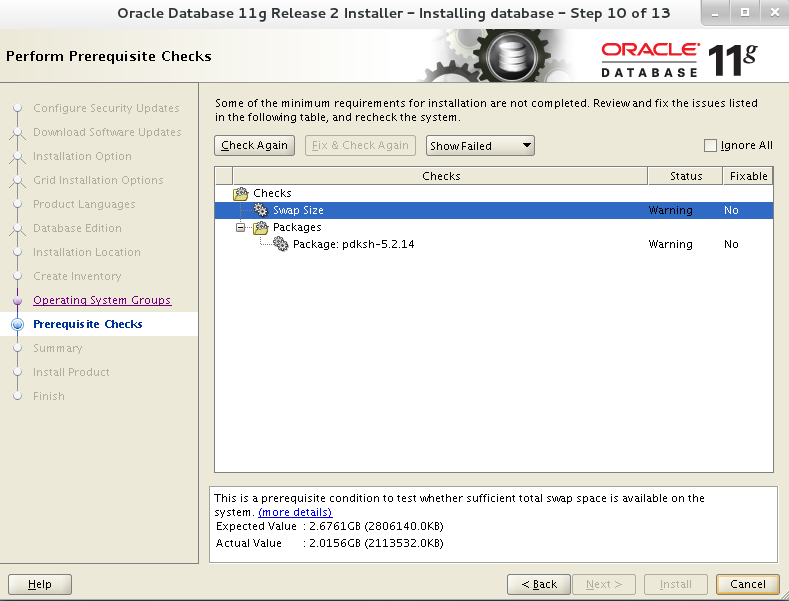The width and height of the screenshot is (789, 601).
Task: Click the Grid Installation Options step
Action: click(98, 180)
